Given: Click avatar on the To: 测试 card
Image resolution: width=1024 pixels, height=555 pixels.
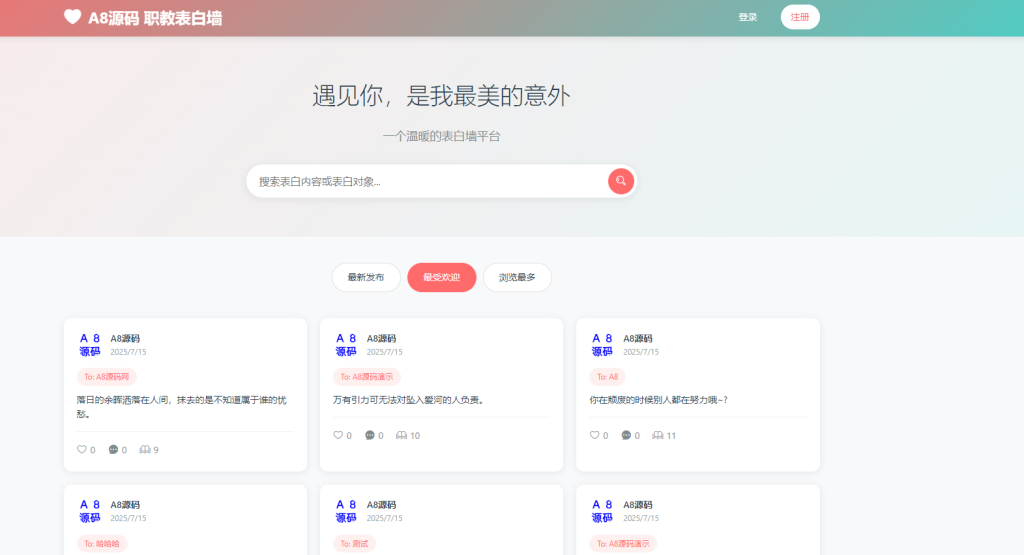Looking at the screenshot, I should [x=346, y=511].
